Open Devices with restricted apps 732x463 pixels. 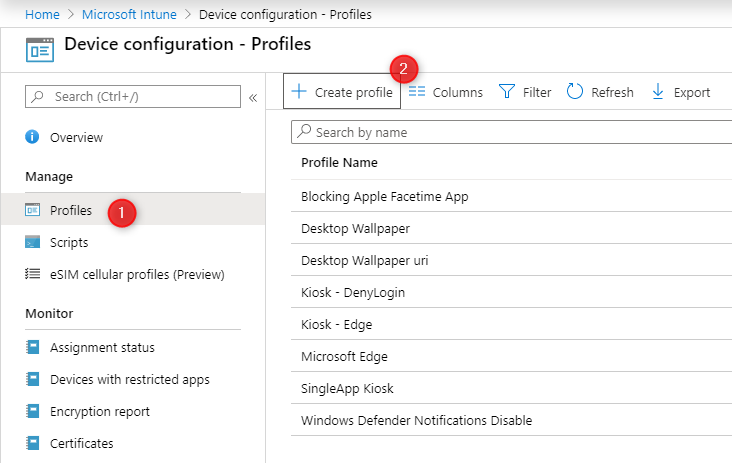pos(130,379)
